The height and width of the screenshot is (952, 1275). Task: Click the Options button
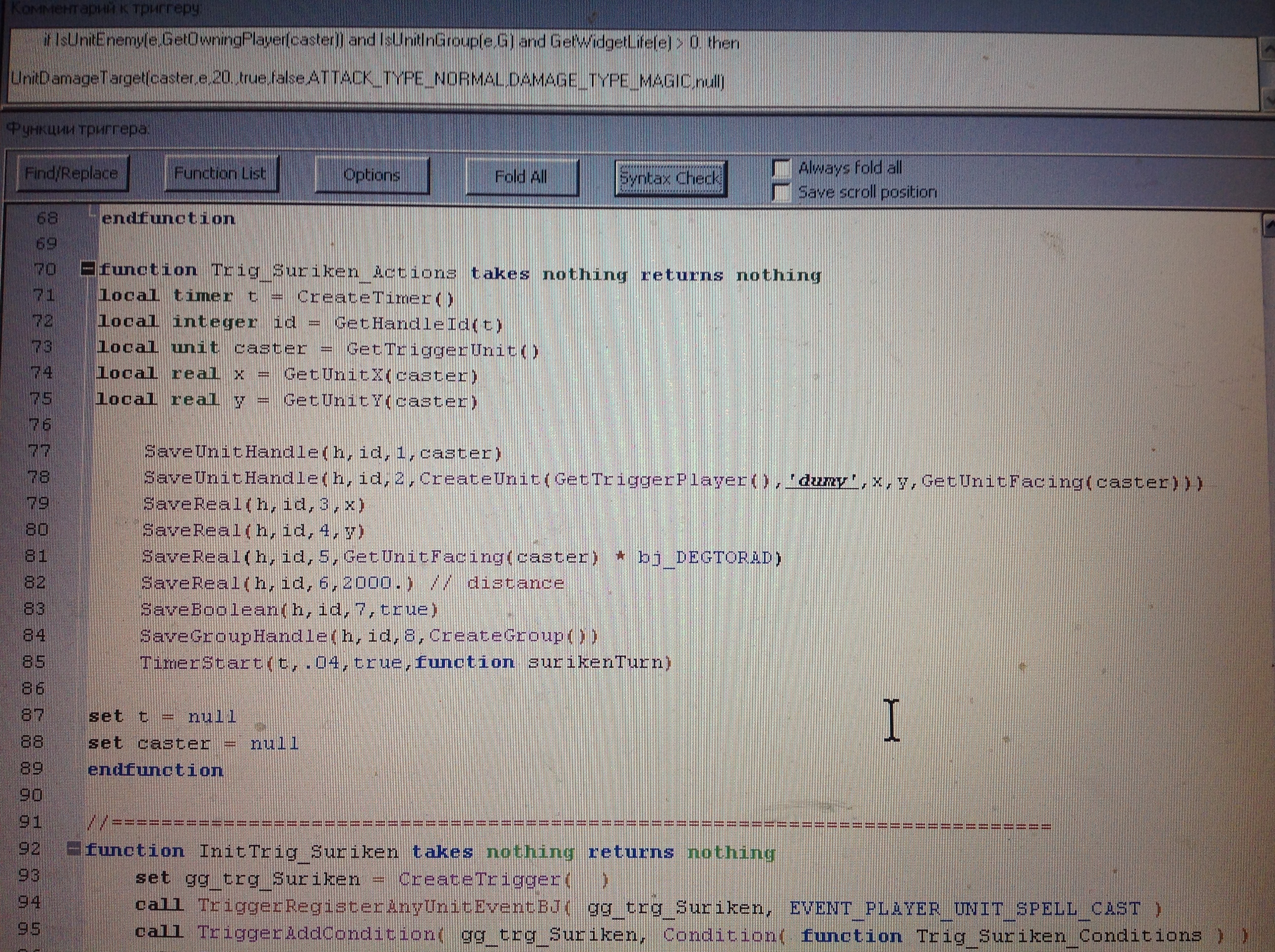(372, 175)
